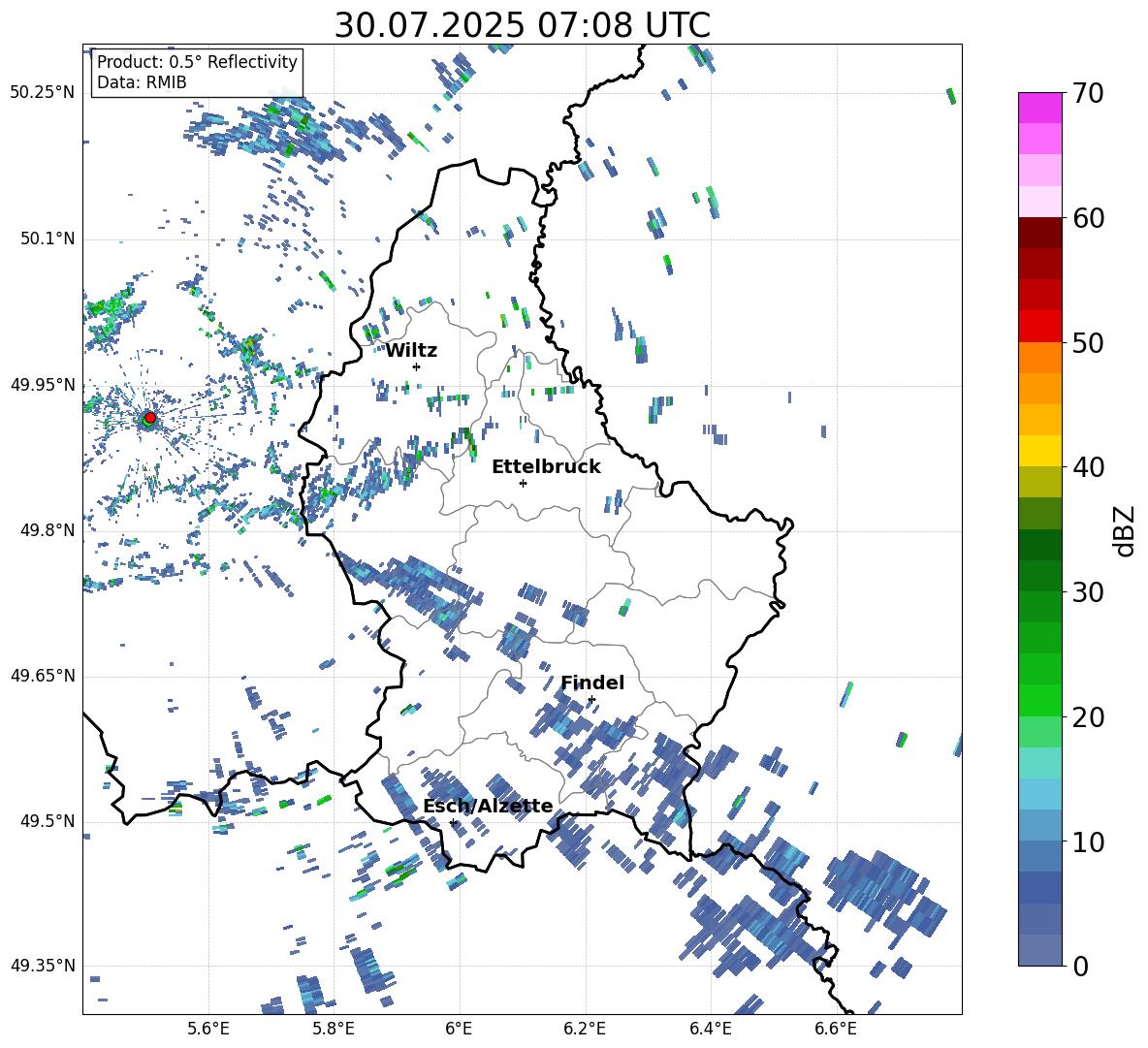Click the Ettelbruck city label
The image size is (1148, 1048).
click(546, 467)
